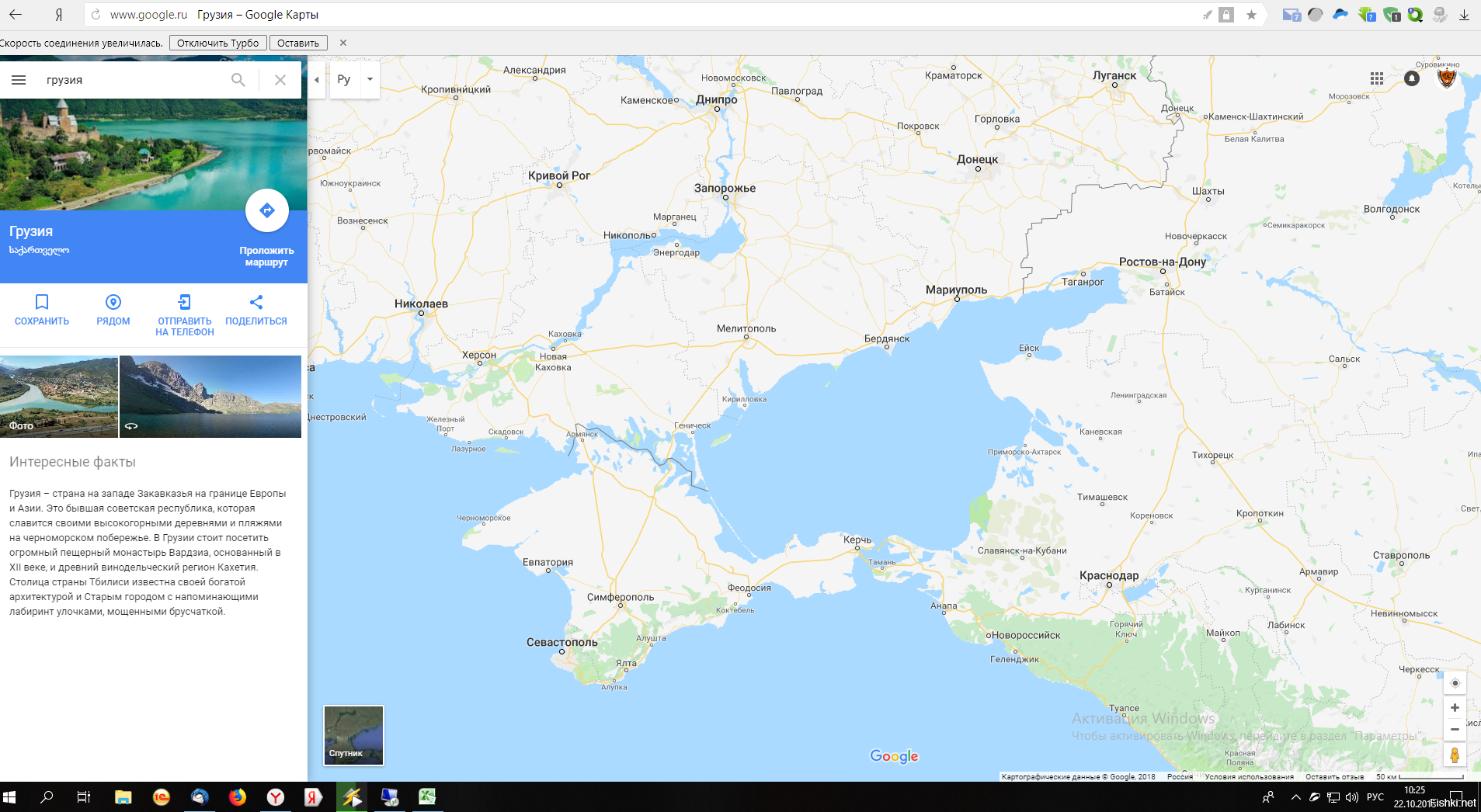Image resolution: width=1481 pixels, height=812 pixels.
Task: Open 1C application from taskbar
Action: click(x=161, y=797)
